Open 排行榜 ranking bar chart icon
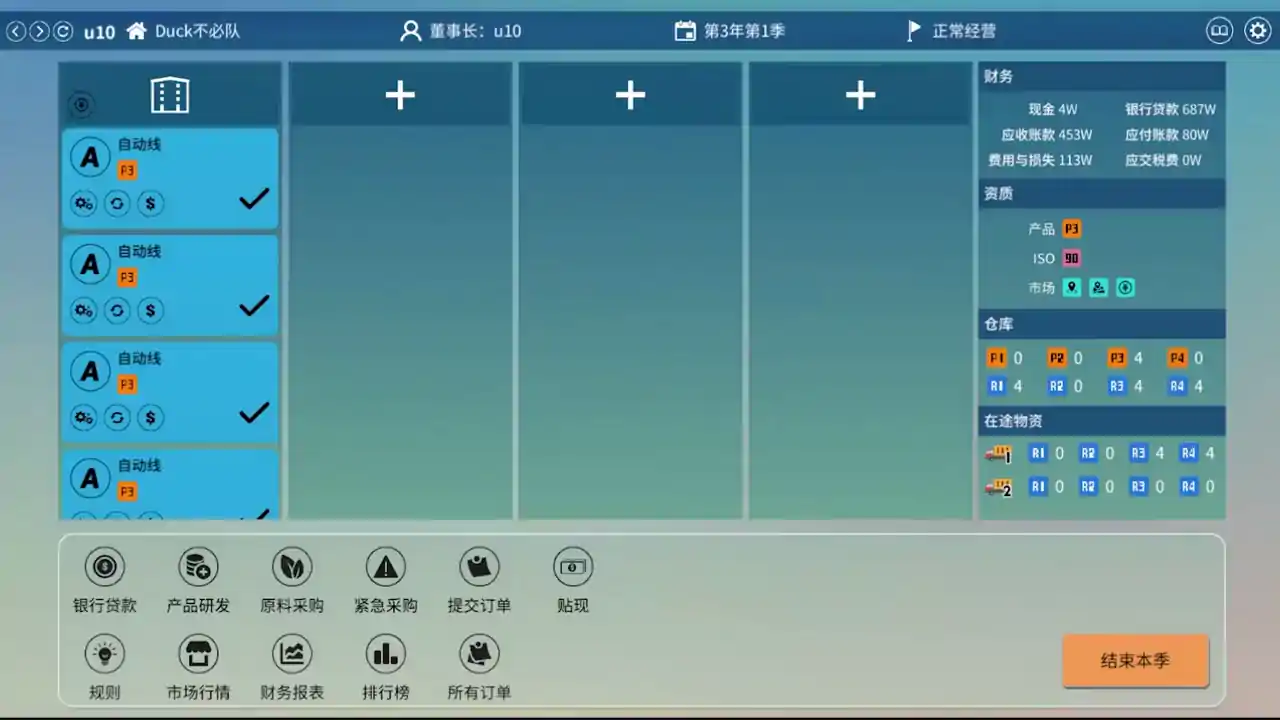This screenshot has height=720, width=1280. point(385,654)
